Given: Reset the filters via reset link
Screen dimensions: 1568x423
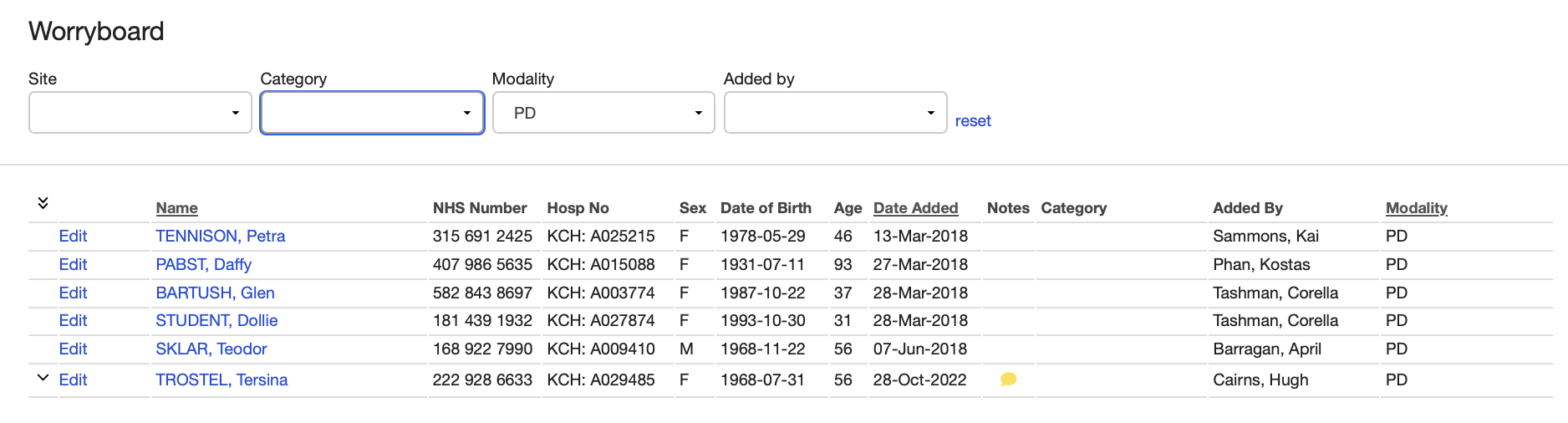Looking at the screenshot, I should pyautogui.click(x=973, y=121).
